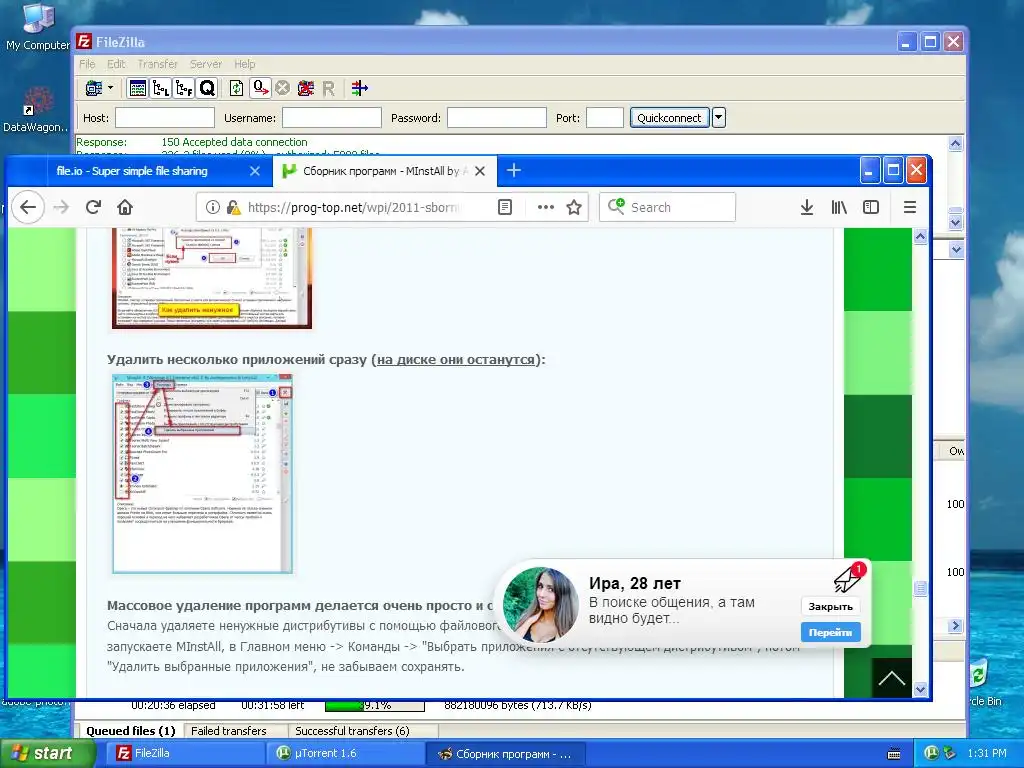Click the Password field in FileZilla
Viewport: 1024px width, 768px height.
496,118
